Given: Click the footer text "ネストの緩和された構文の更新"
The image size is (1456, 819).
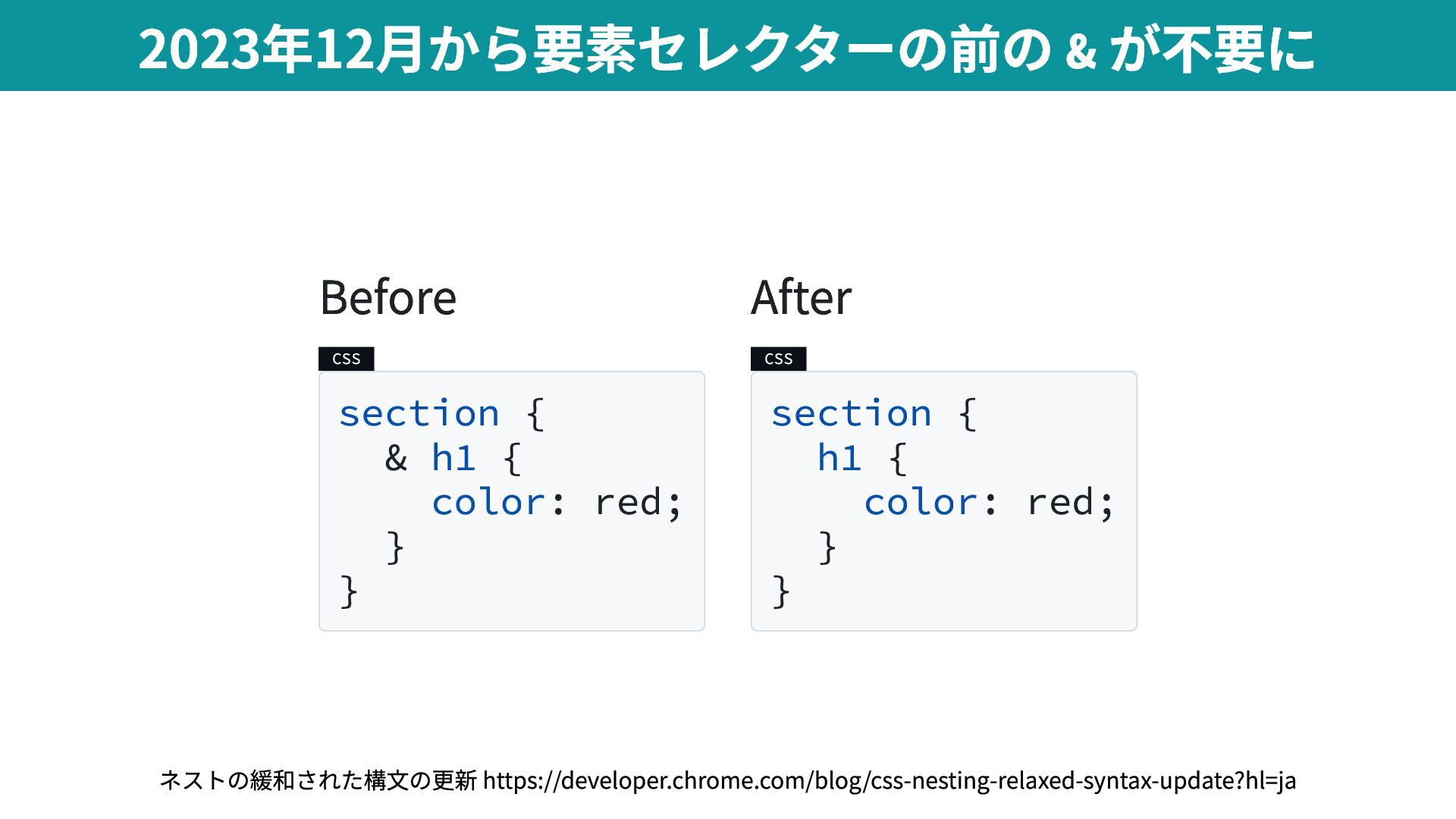Looking at the screenshot, I should click(318, 780).
